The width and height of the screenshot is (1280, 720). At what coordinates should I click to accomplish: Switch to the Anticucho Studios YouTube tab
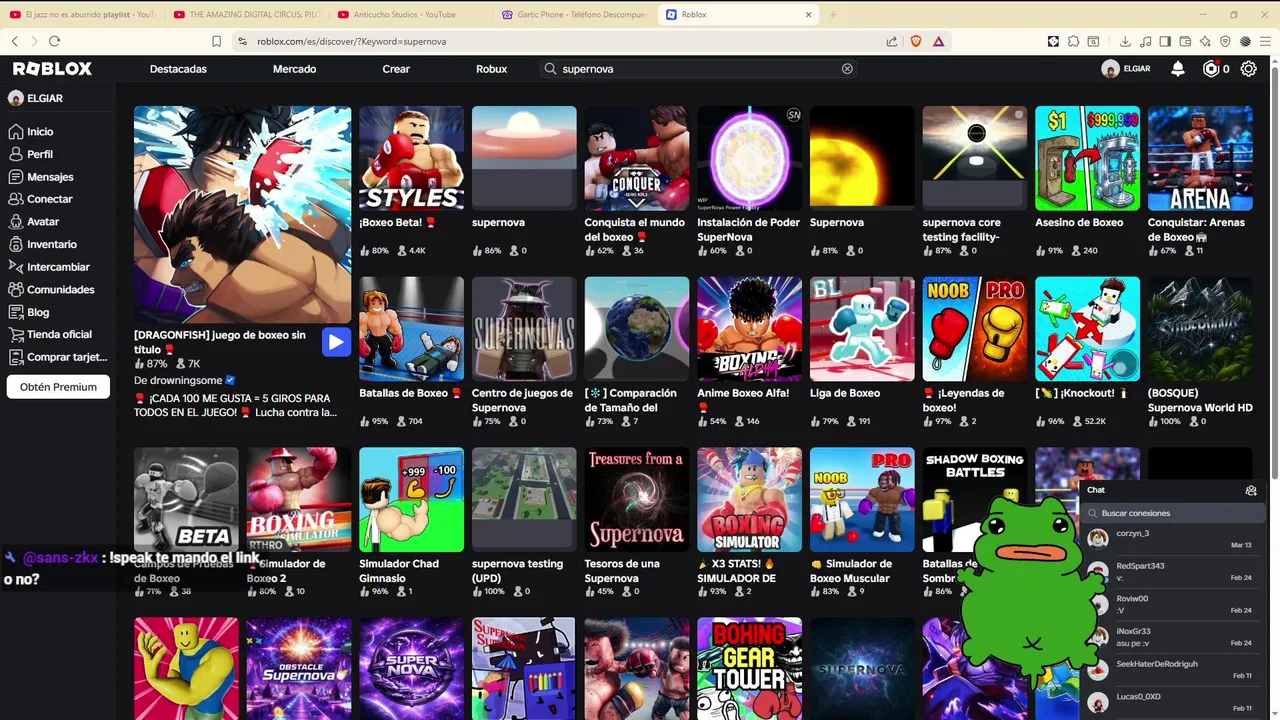pos(409,14)
